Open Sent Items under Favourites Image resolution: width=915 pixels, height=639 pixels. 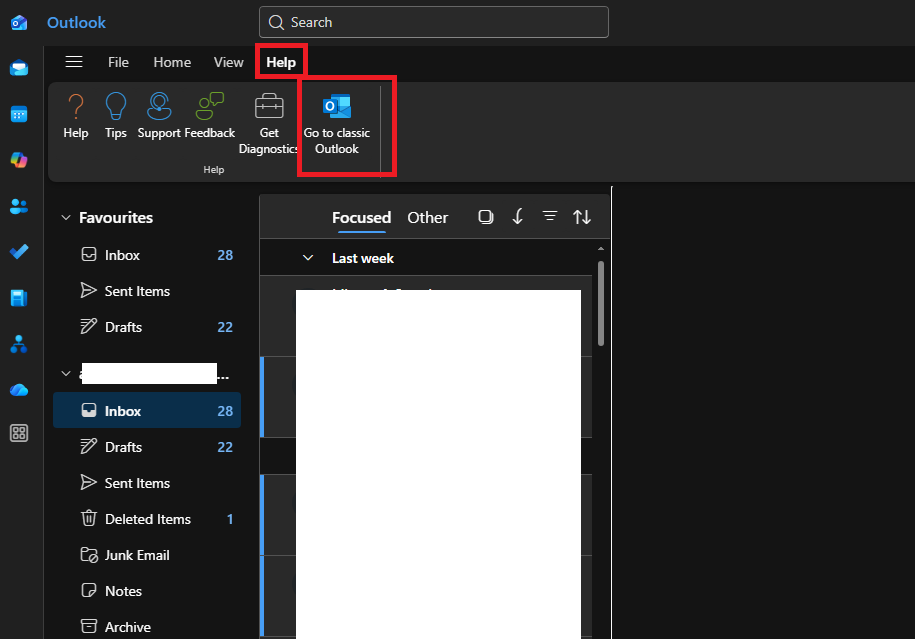147,291
